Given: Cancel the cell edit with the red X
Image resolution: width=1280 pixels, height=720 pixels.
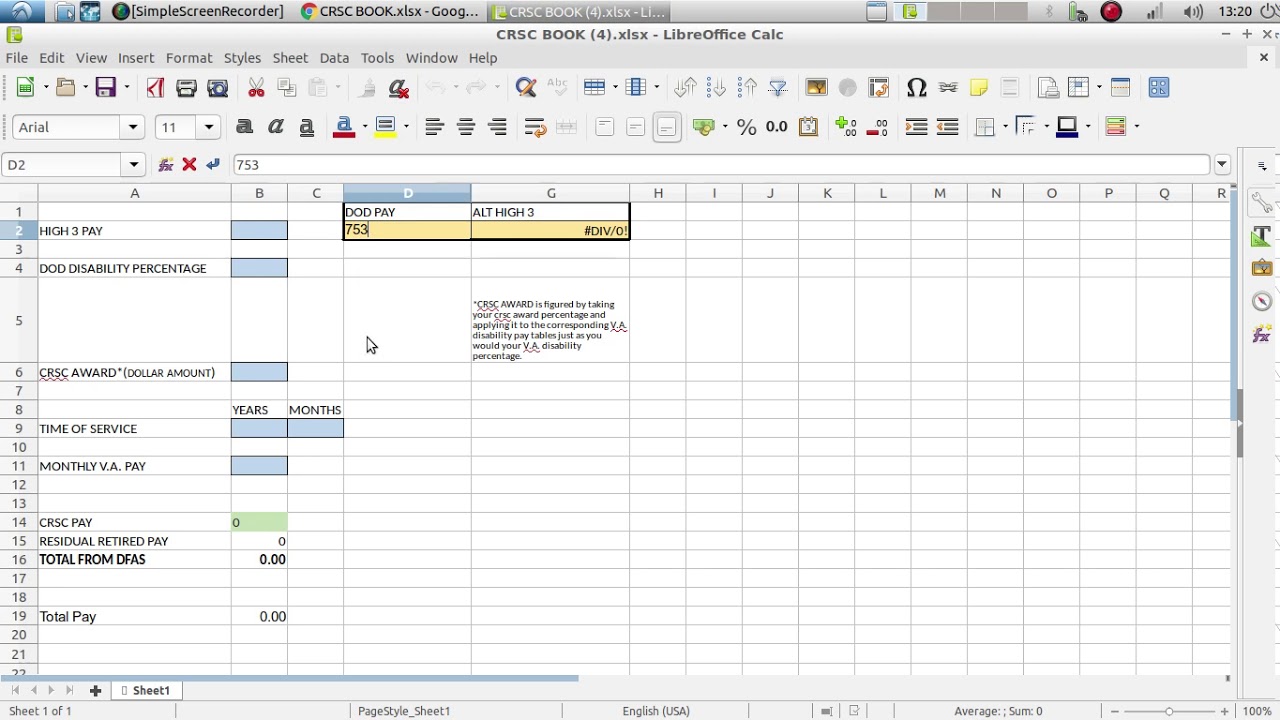Looking at the screenshot, I should click(189, 165).
